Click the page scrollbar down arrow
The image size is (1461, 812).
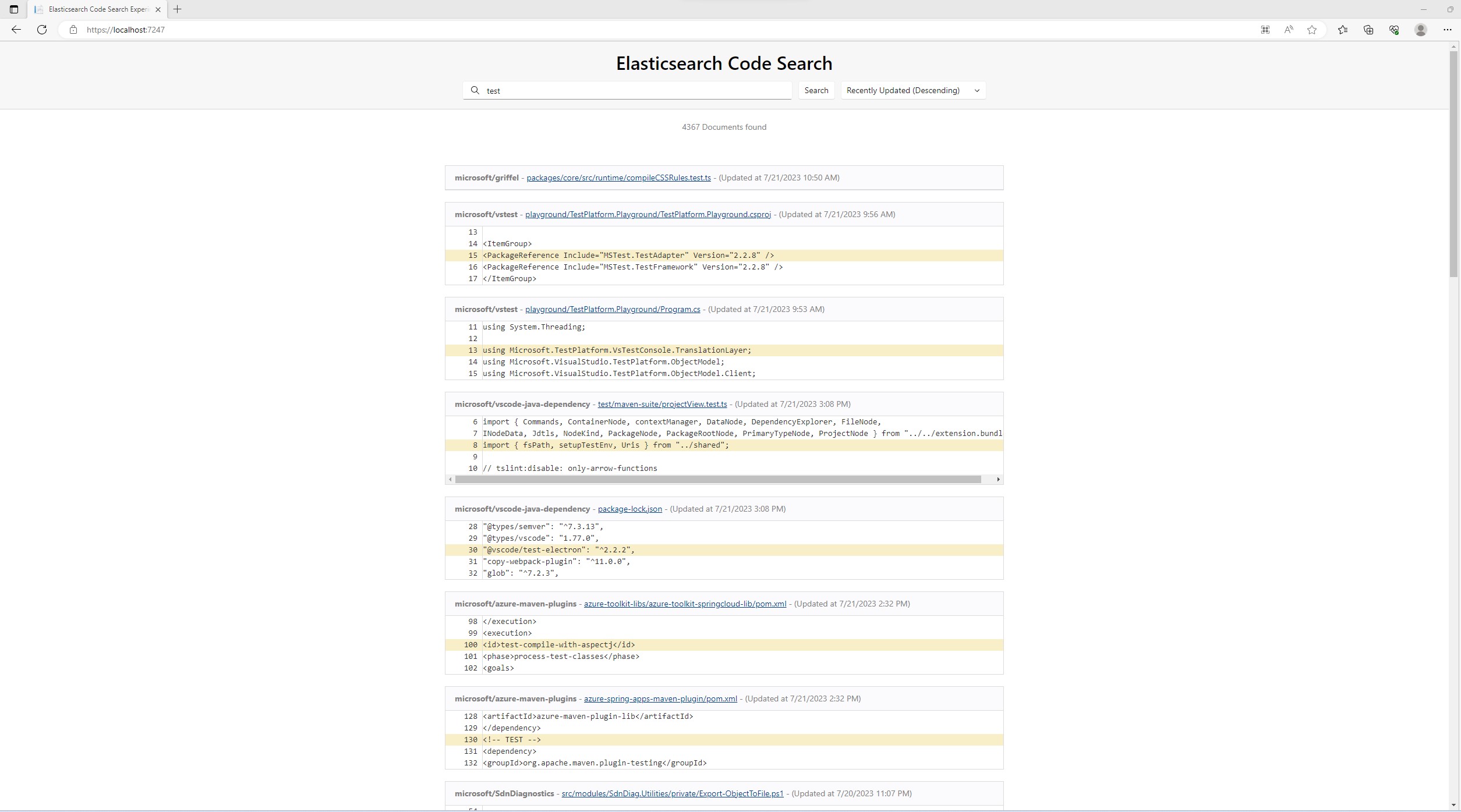pos(1454,805)
